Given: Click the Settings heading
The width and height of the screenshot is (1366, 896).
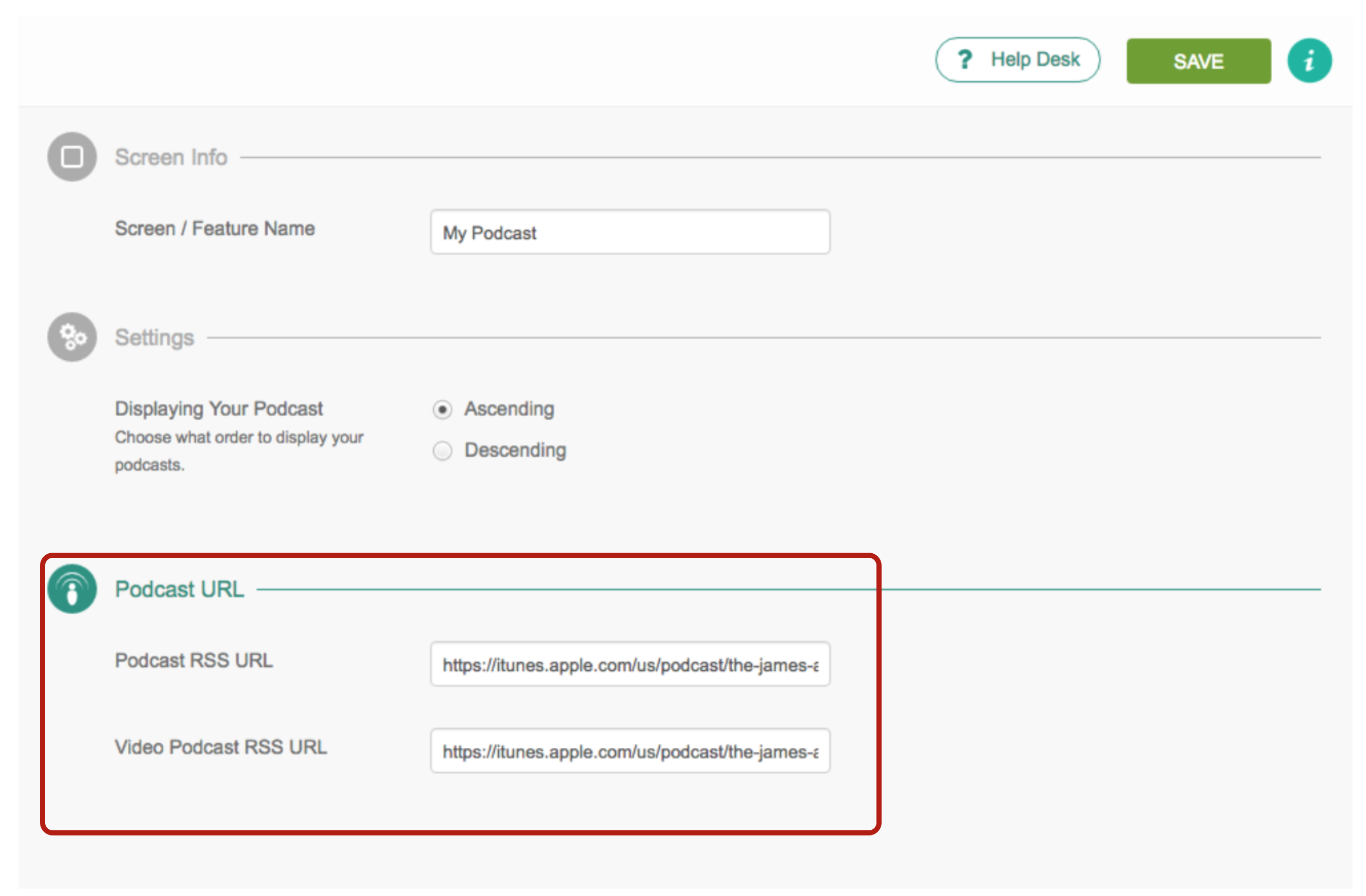Looking at the screenshot, I should pos(154,338).
